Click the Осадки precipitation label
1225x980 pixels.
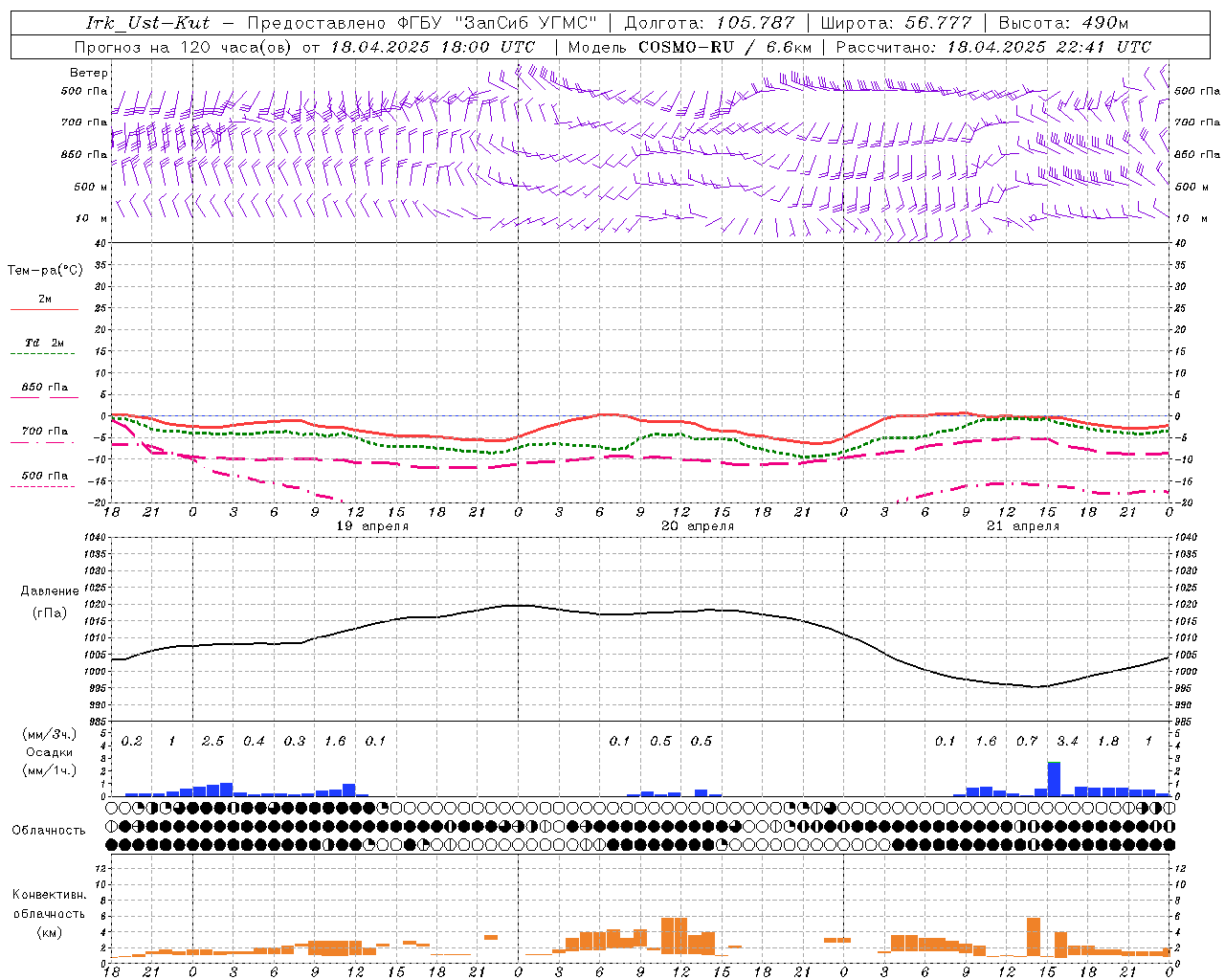(x=50, y=752)
